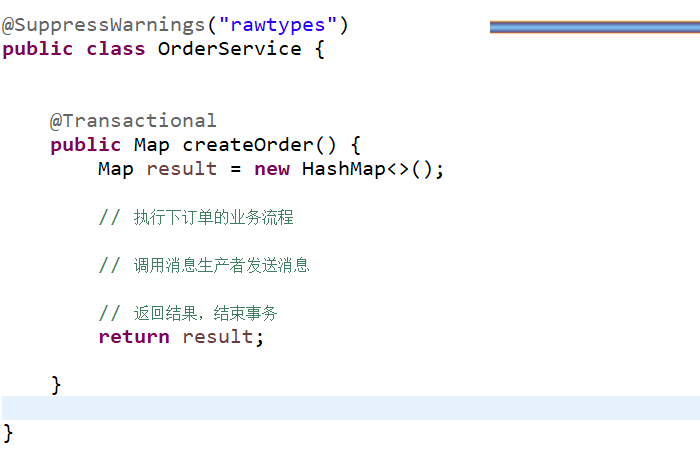Viewport: 700px width, 450px height.
Task: Click the createOrder method name
Action: (248, 145)
